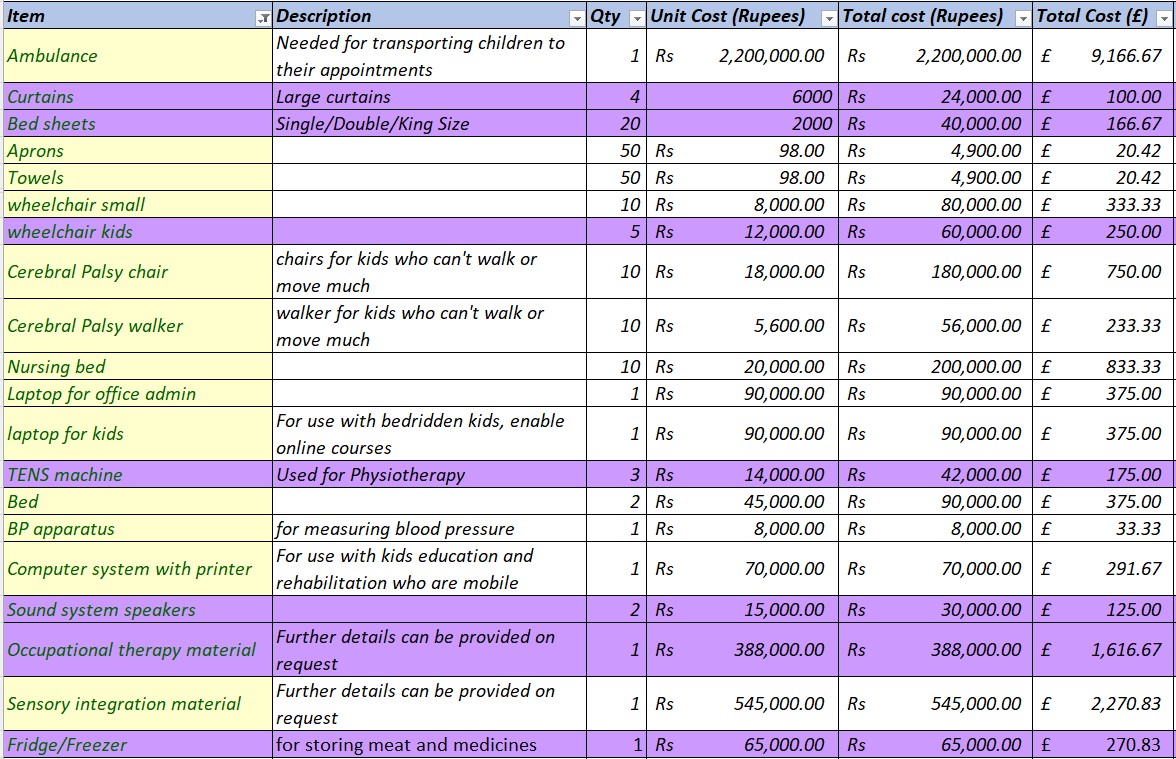Click the "Fridge/Freezer" item cell
The height and width of the screenshot is (759, 1176).
tap(138, 745)
